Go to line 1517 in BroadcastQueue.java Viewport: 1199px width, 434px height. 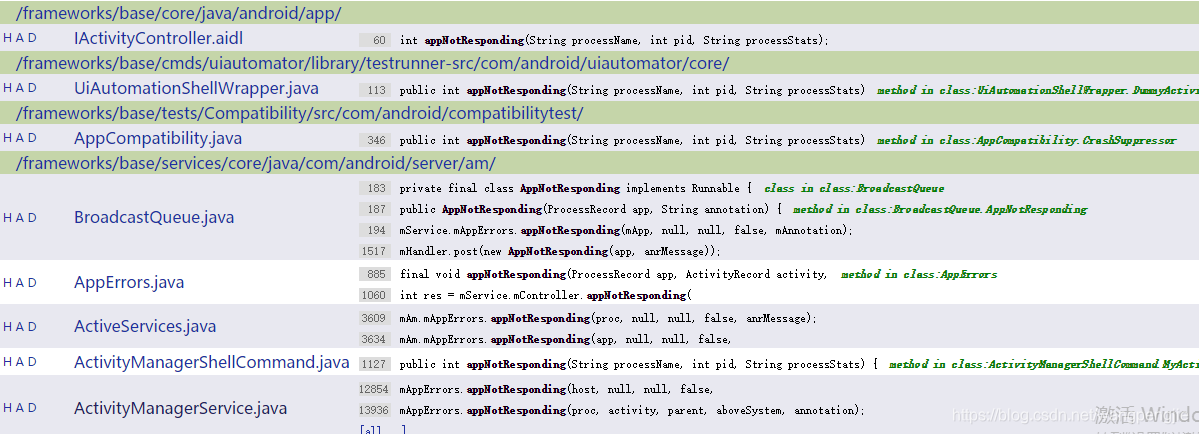point(375,251)
